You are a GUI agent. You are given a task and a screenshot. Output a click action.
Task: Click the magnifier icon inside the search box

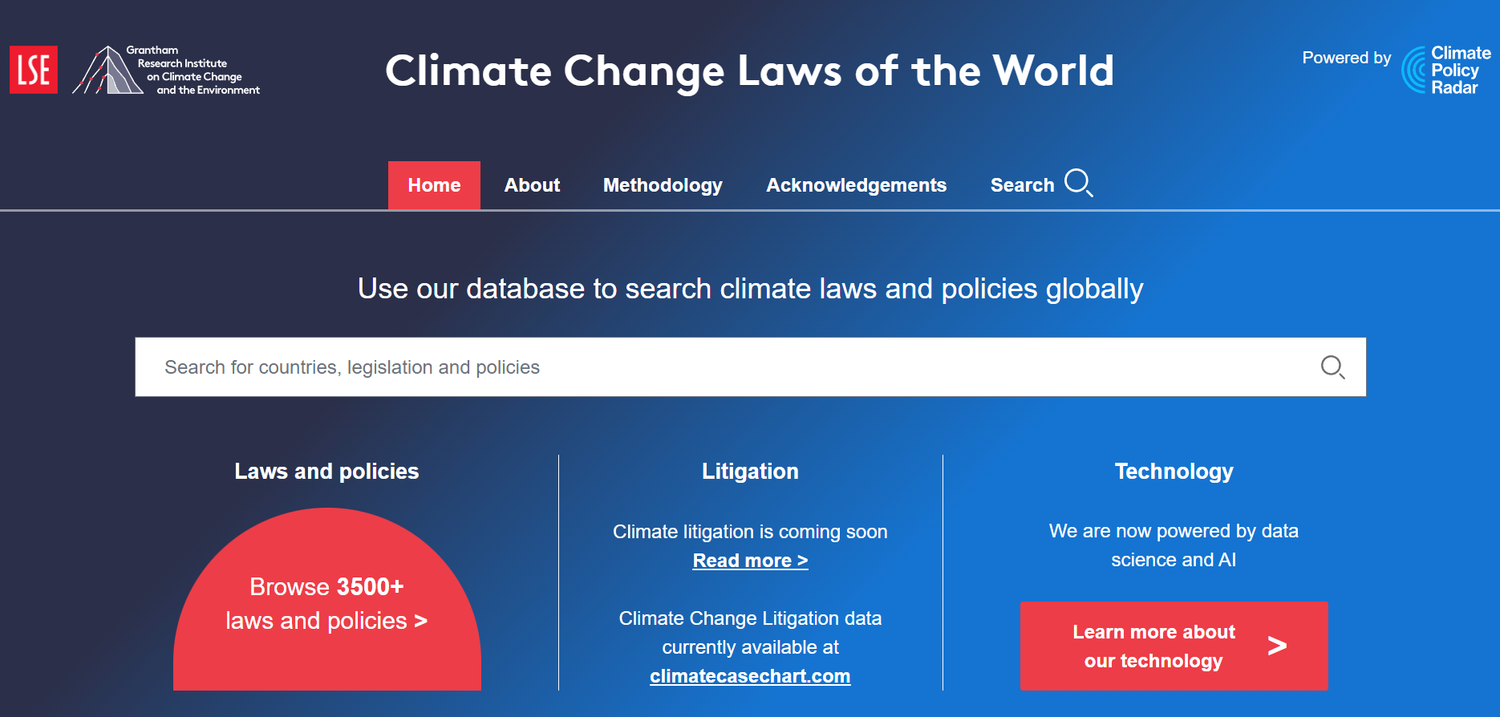(1333, 367)
